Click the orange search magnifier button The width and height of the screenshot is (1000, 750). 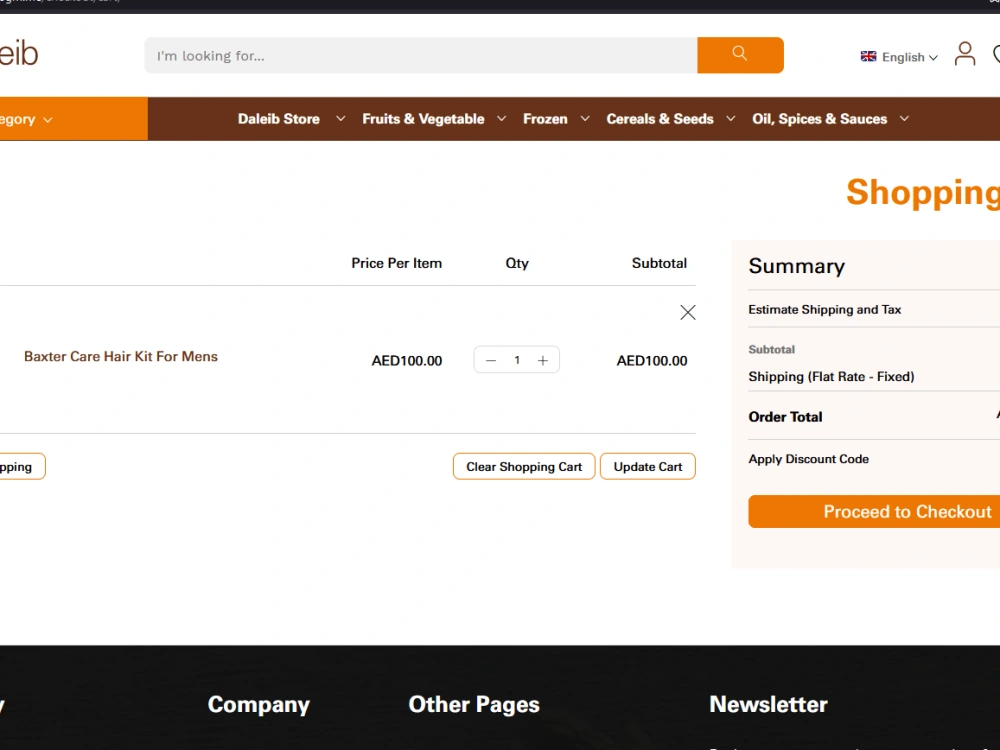[740, 55]
